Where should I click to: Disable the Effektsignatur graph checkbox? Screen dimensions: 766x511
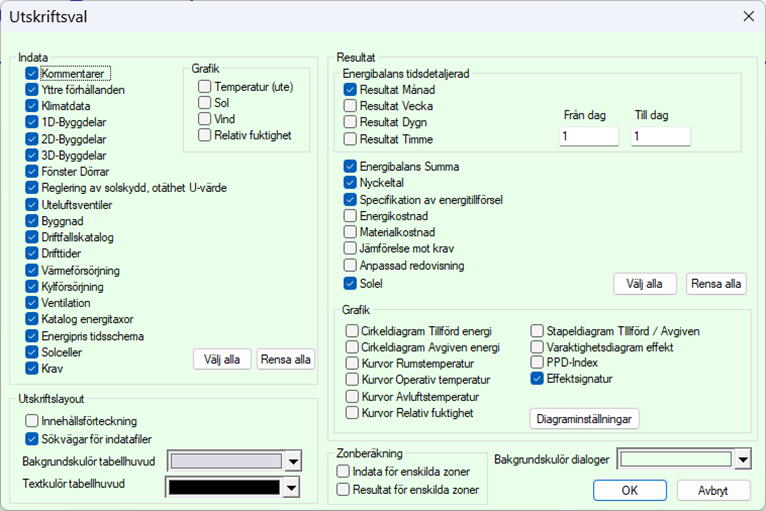tap(537, 379)
